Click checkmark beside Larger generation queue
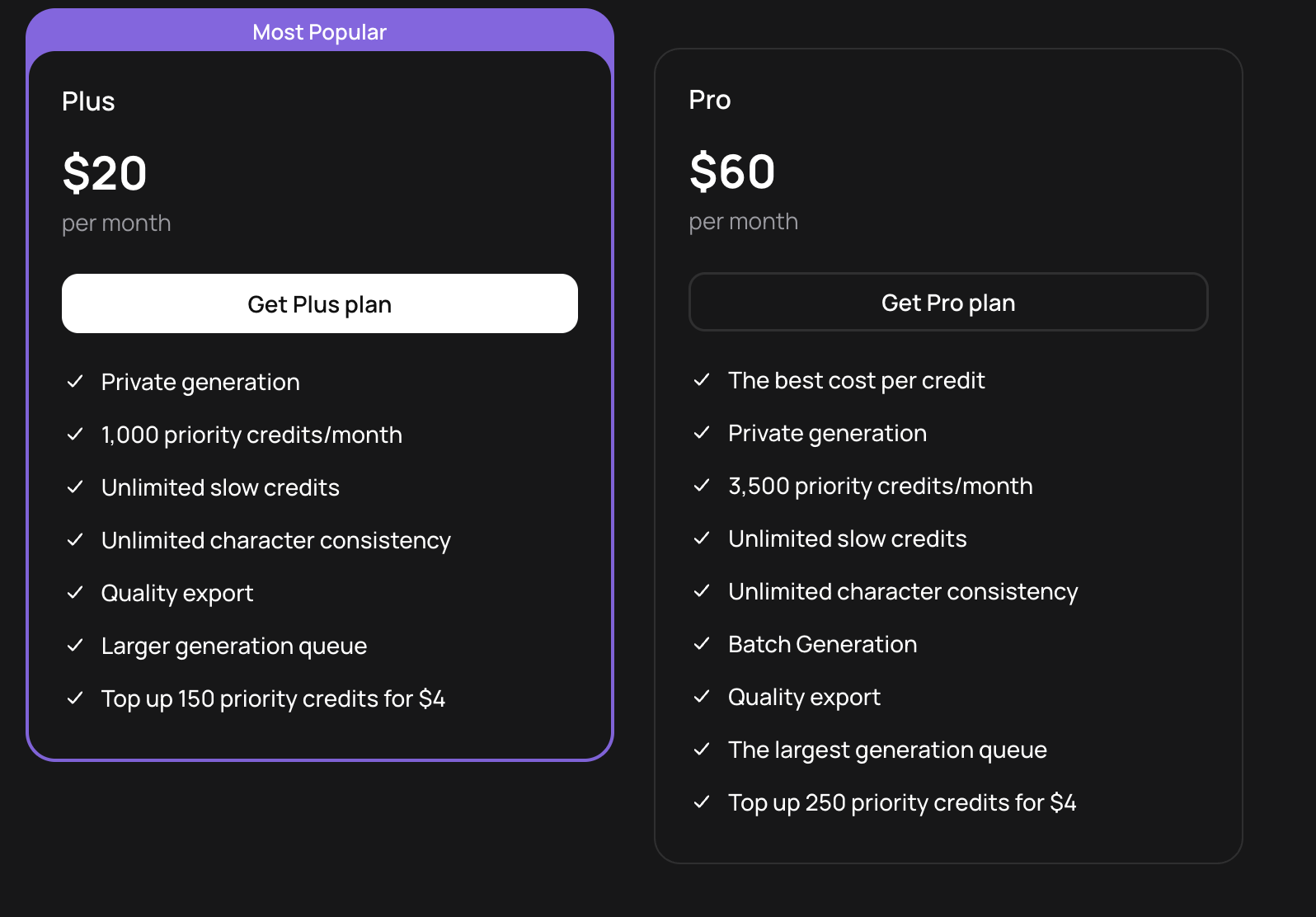 click(75, 645)
